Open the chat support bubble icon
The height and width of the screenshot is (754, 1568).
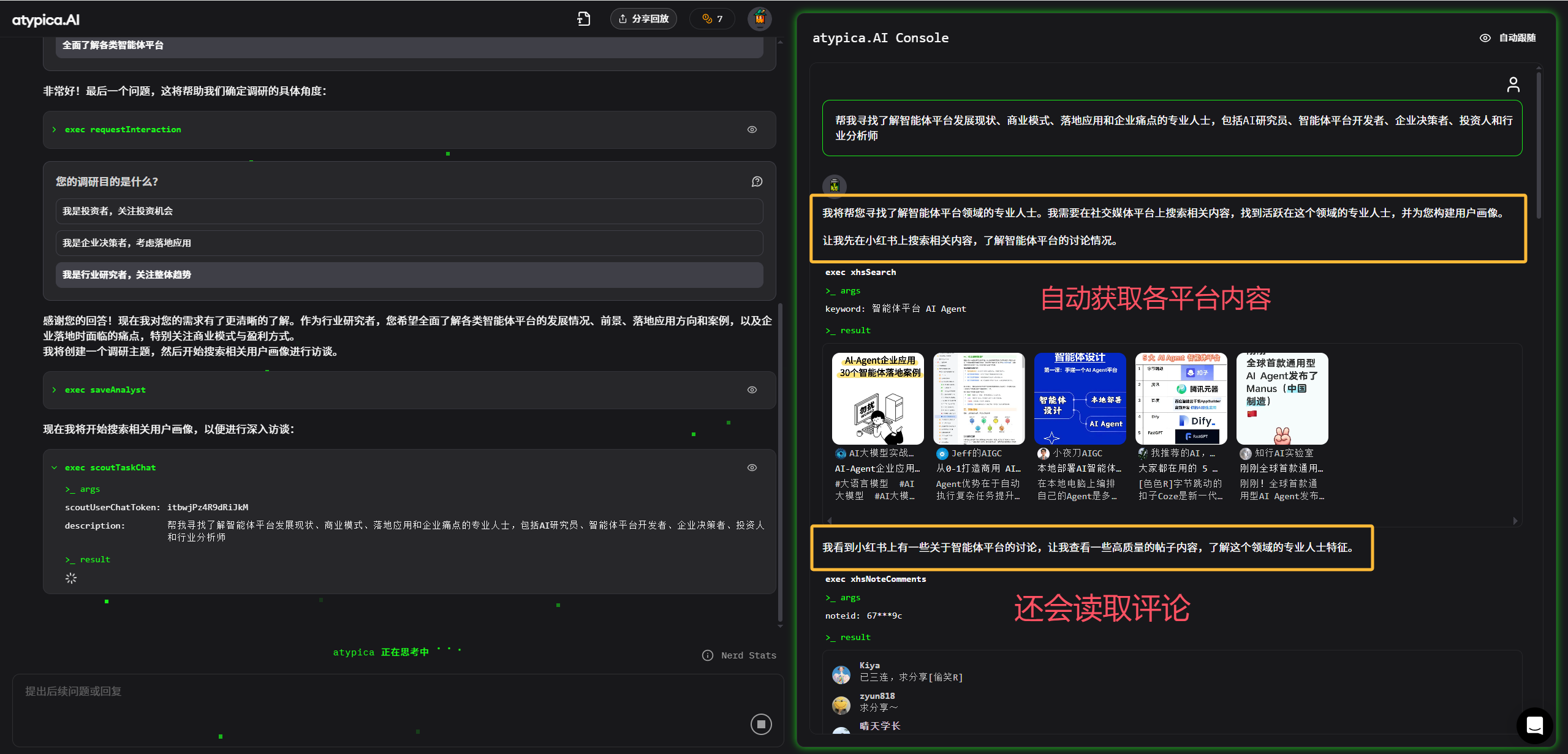click(1534, 725)
